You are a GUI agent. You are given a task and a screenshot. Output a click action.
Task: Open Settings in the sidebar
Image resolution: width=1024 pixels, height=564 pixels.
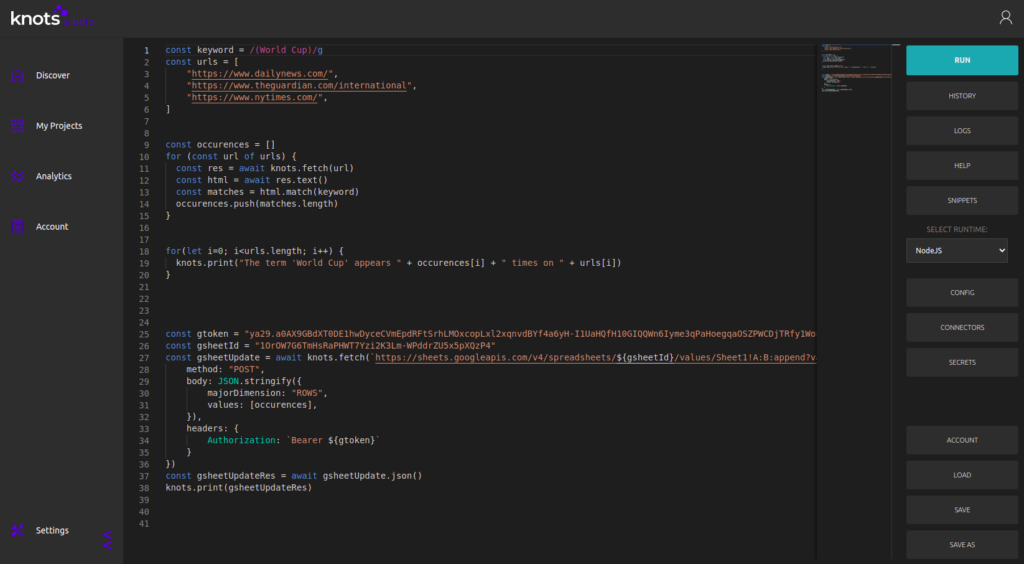52,530
